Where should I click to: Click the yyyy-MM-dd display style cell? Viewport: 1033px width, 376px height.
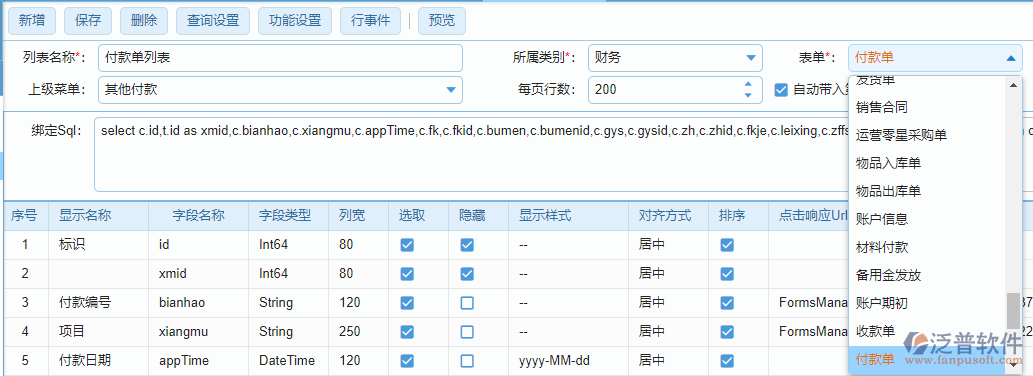(569, 361)
